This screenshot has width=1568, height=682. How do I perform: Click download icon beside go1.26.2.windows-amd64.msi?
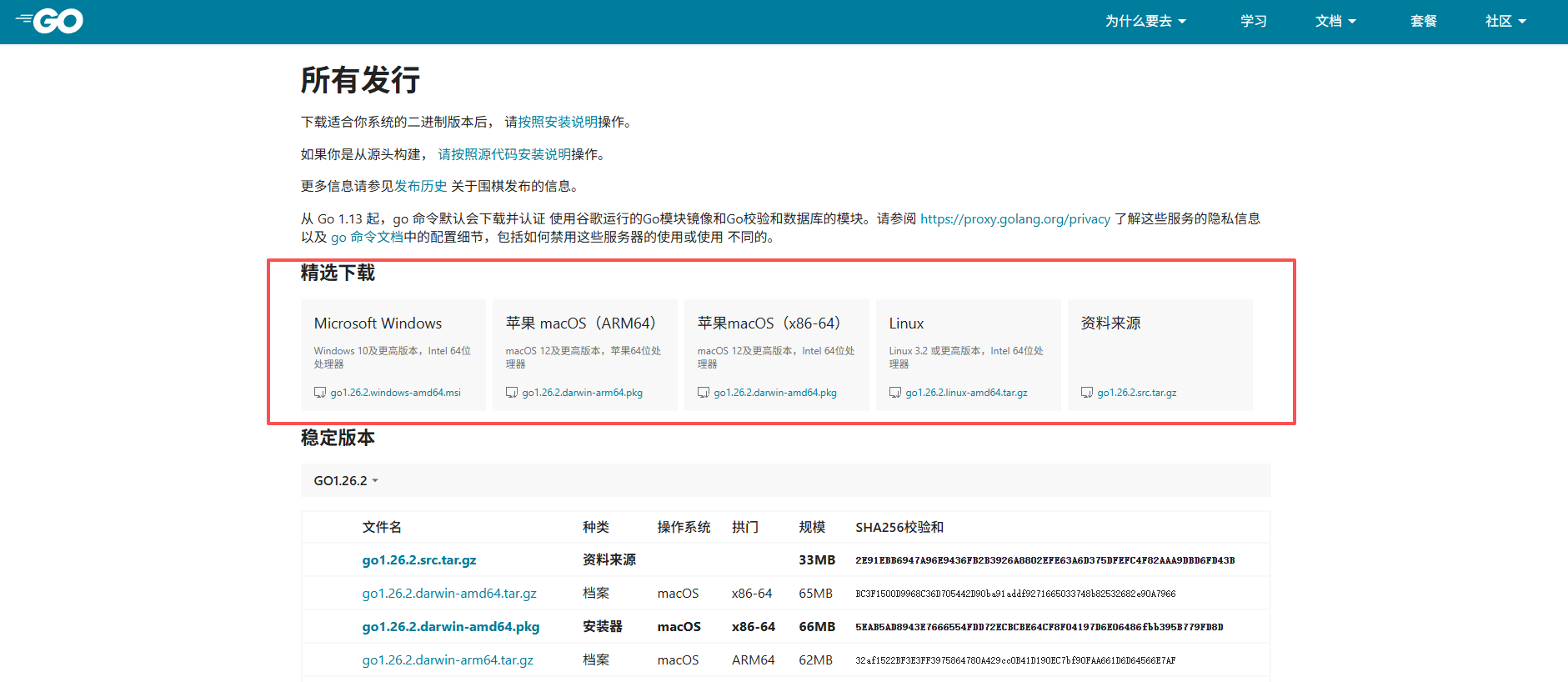pyautogui.click(x=320, y=393)
